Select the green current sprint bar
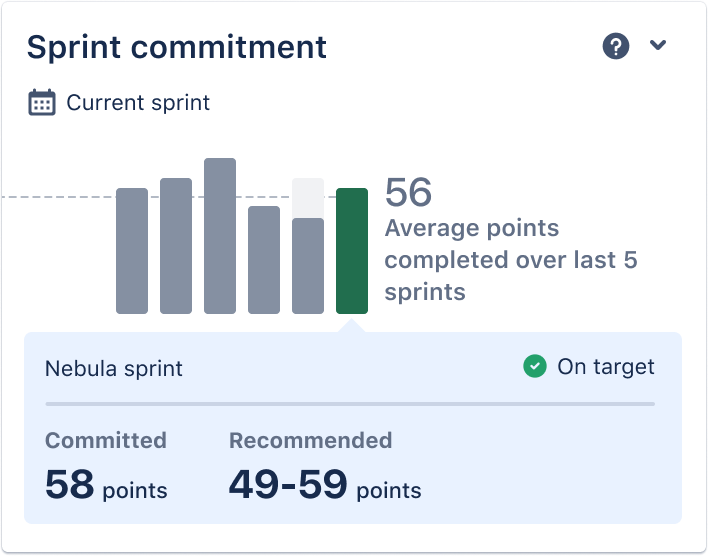 352,251
